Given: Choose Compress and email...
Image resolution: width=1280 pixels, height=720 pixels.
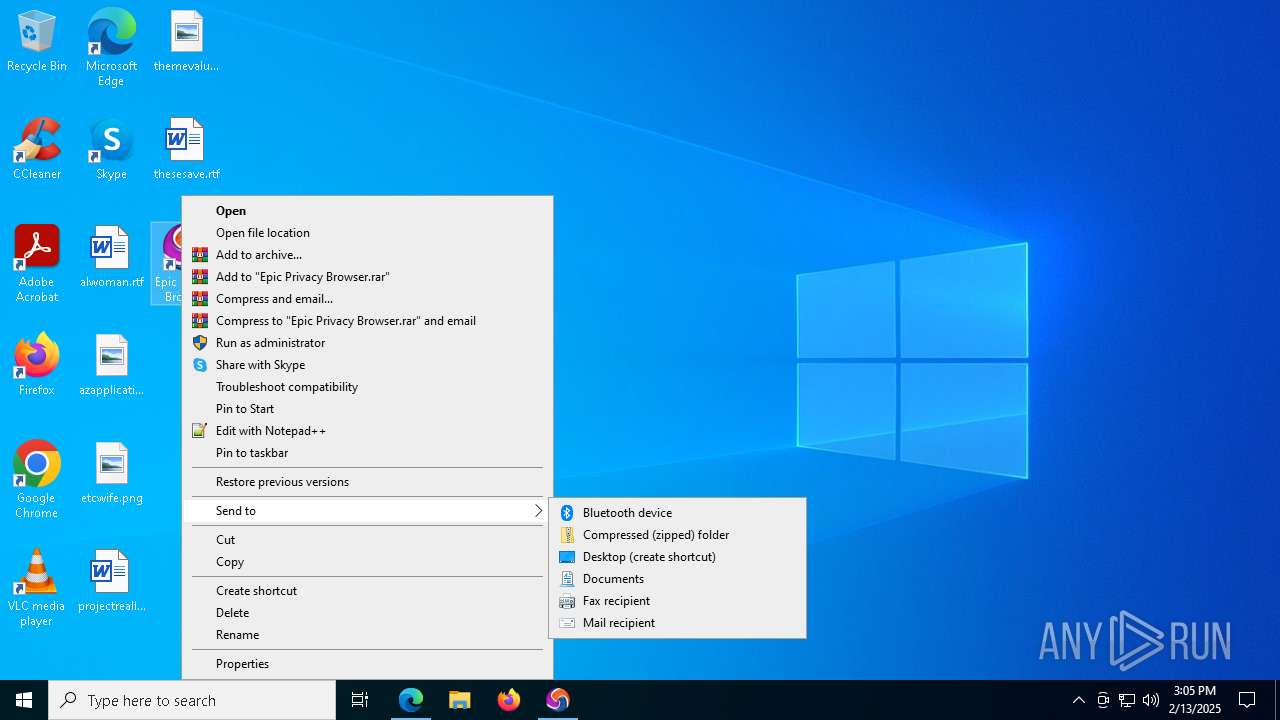Looking at the screenshot, I should pos(367,299).
